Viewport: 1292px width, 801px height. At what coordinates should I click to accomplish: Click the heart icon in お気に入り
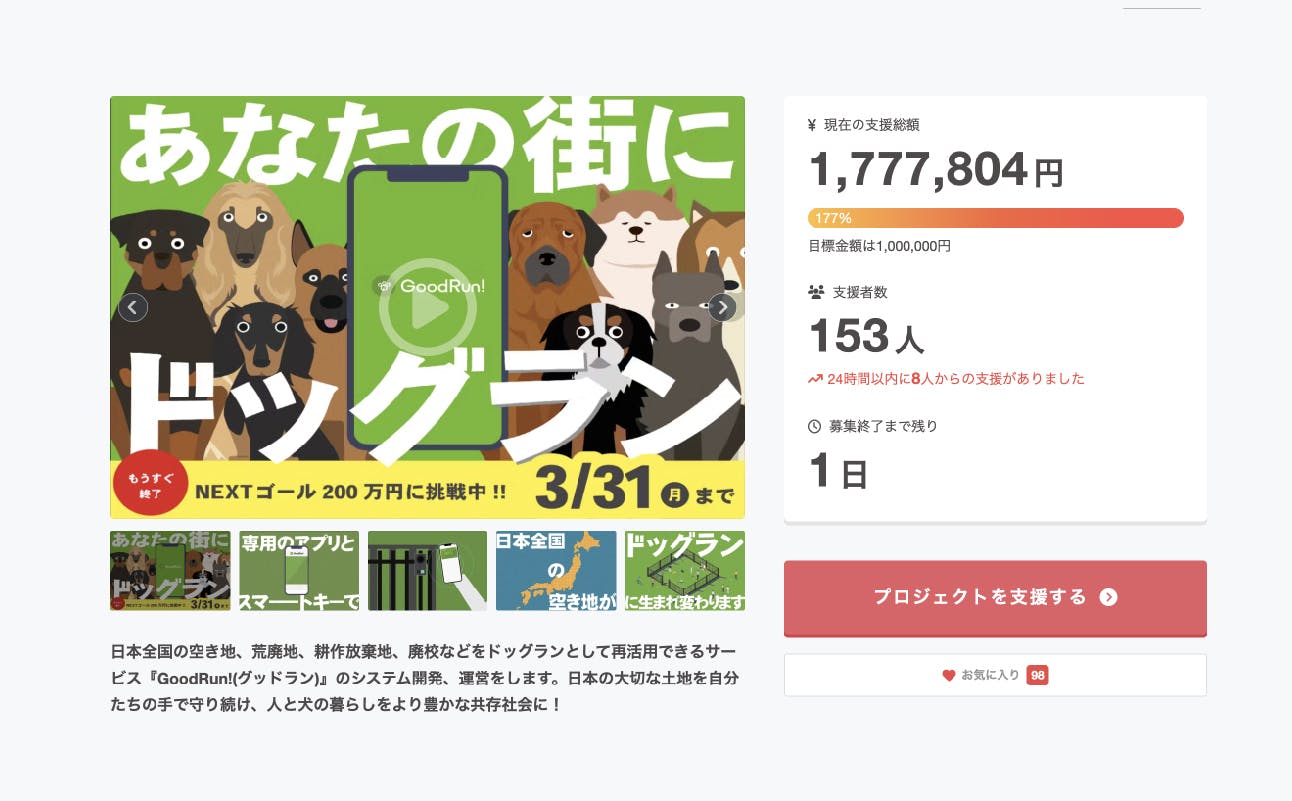click(x=949, y=676)
